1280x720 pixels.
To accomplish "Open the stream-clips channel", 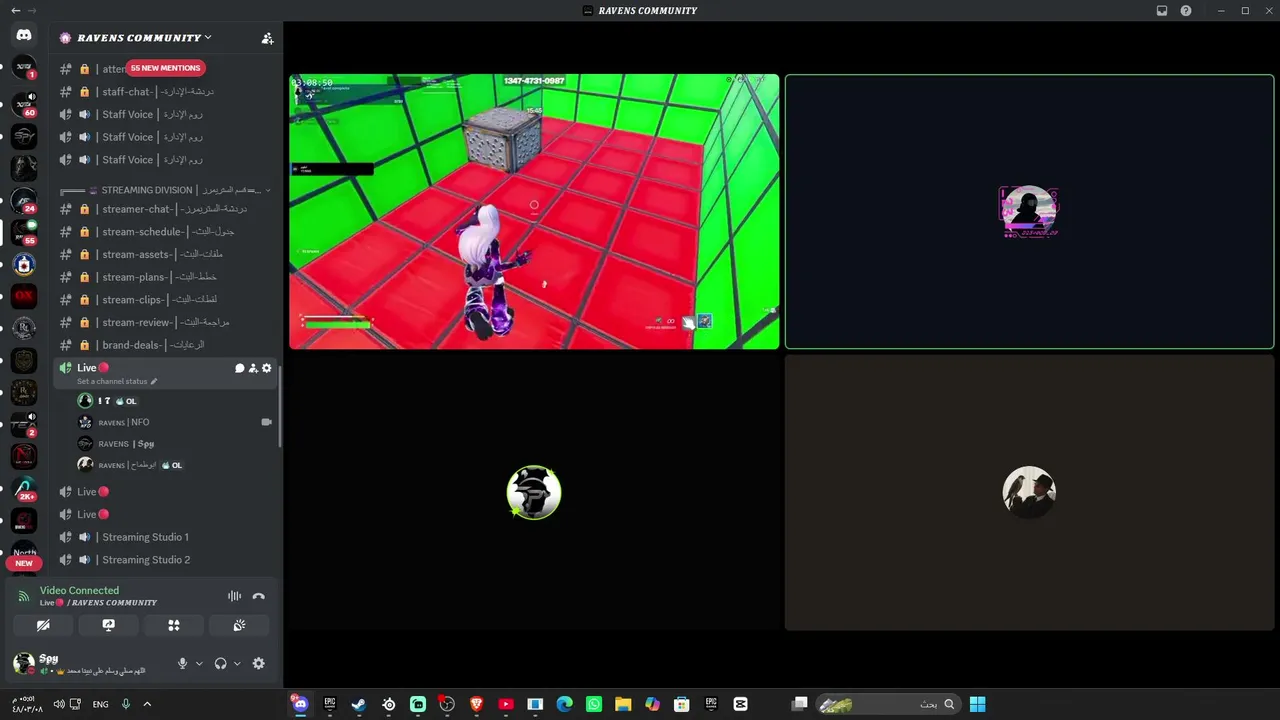I will click(166, 300).
